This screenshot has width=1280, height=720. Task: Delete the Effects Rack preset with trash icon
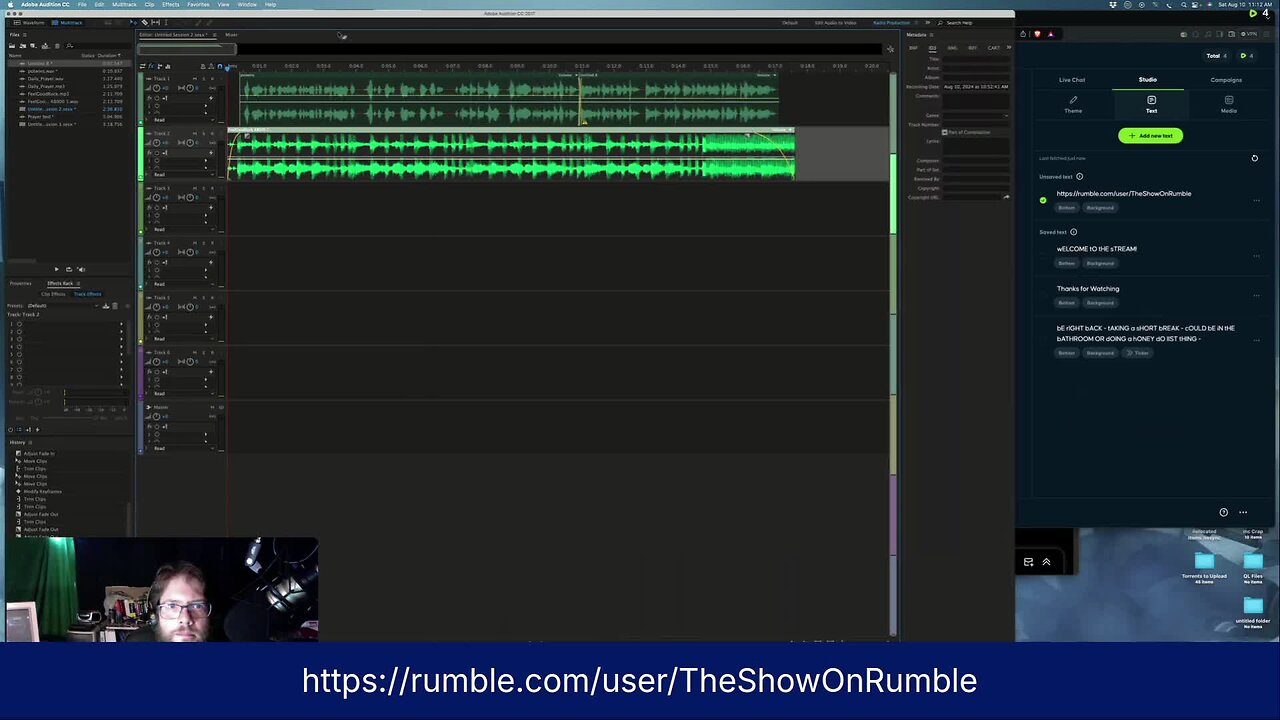tap(115, 306)
